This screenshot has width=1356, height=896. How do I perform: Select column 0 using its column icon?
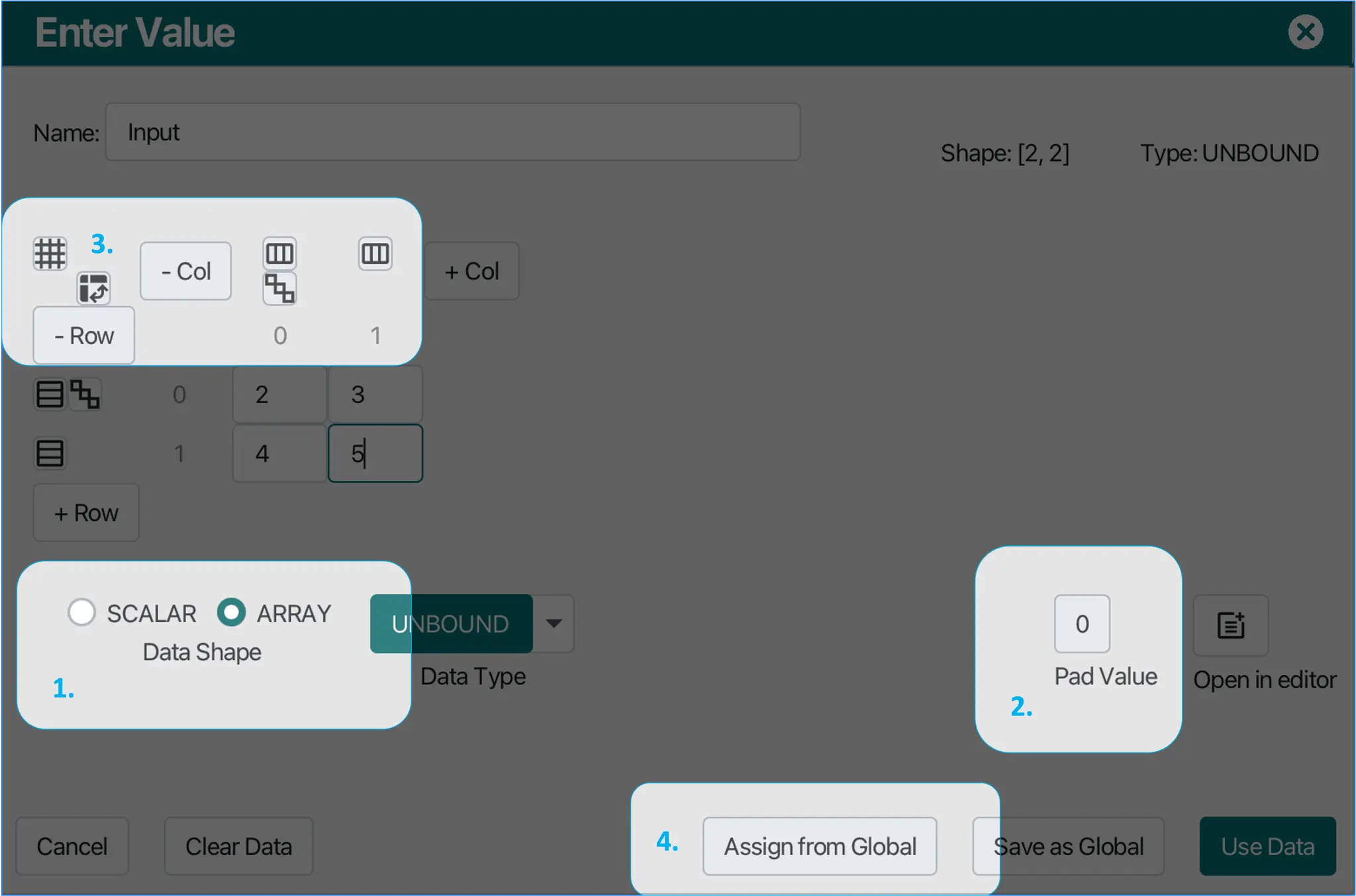click(279, 253)
